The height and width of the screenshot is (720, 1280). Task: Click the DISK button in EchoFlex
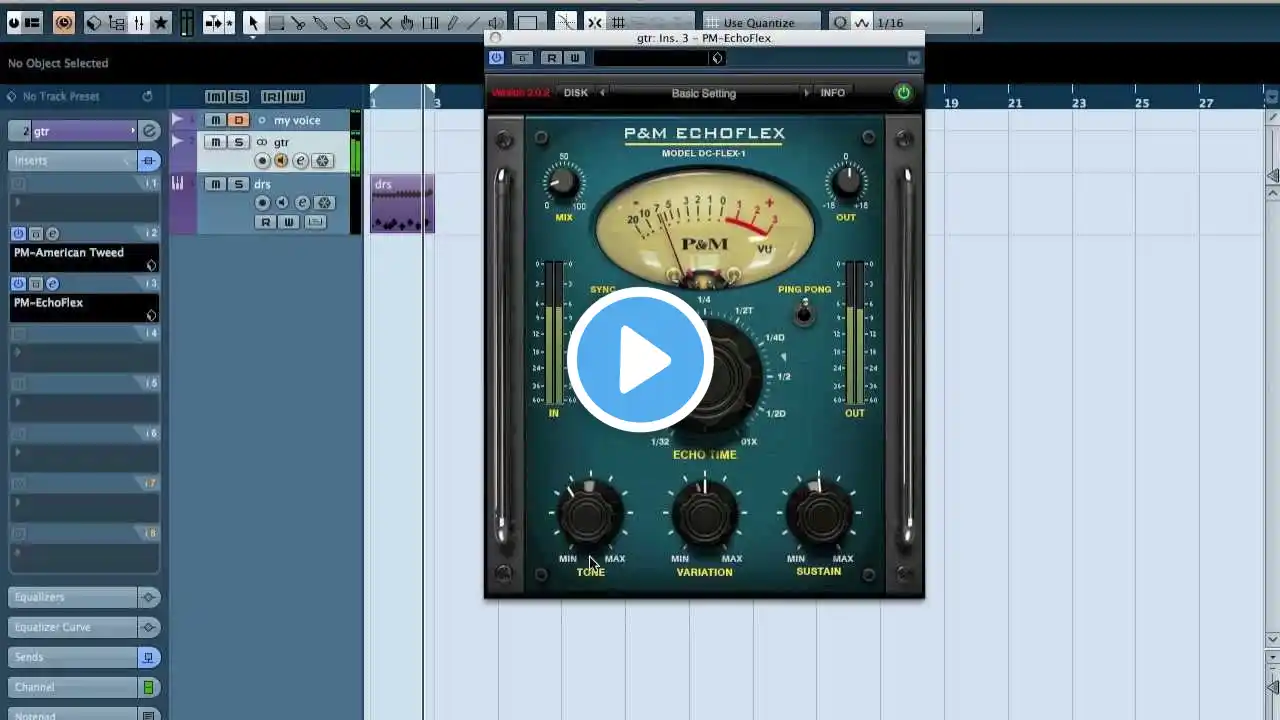(x=576, y=93)
